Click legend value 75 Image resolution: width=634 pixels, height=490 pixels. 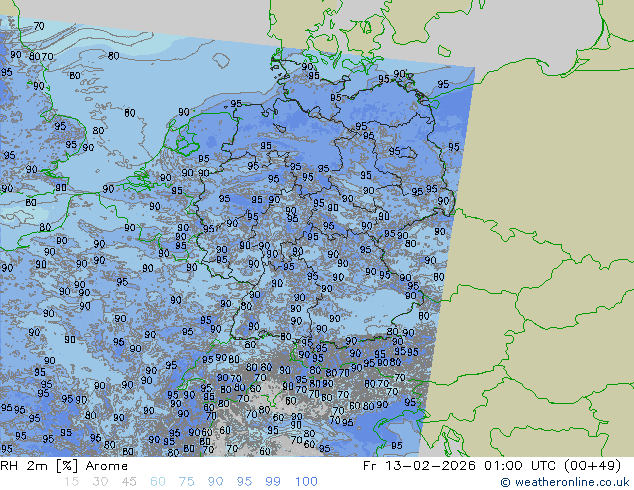[186, 482]
